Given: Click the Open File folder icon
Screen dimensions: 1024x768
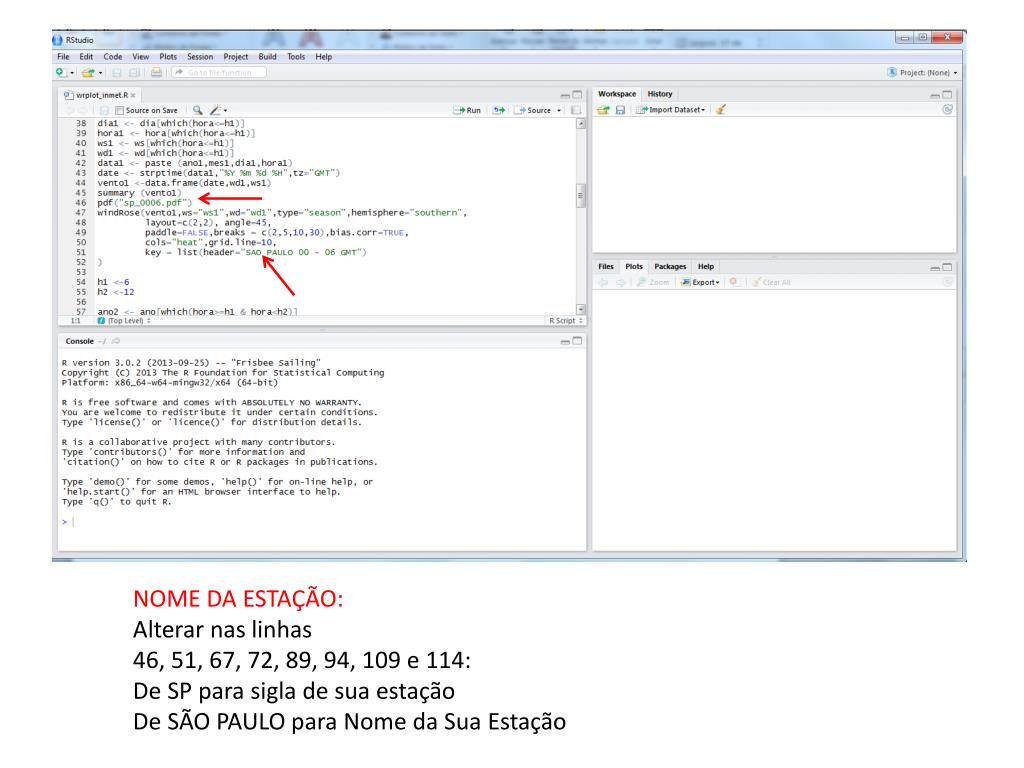Looking at the screenshot, I should [x=88, y=72].
